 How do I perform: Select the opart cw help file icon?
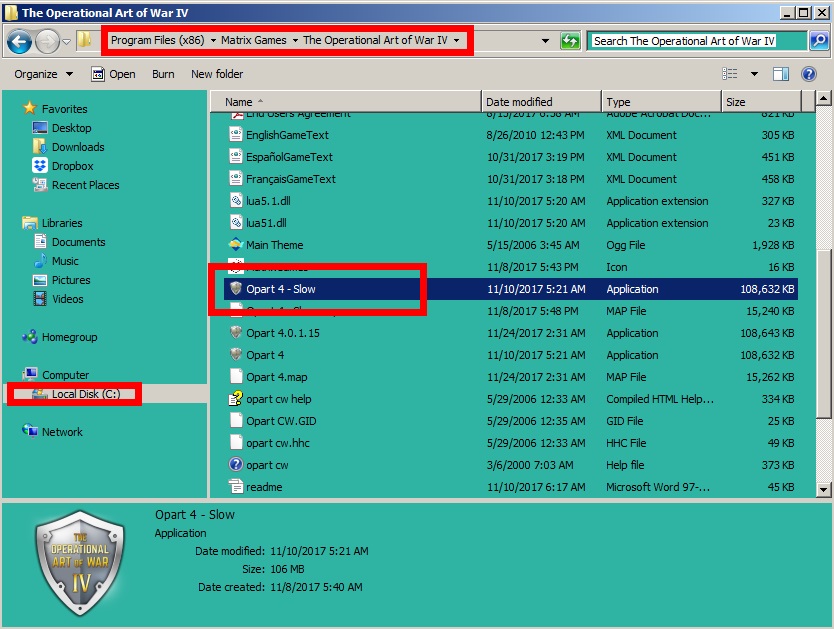(x=236, y=399)
